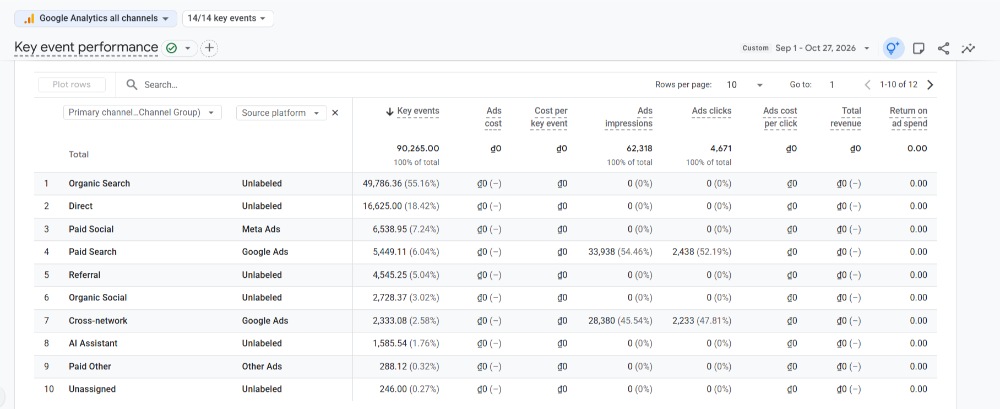The image size is (1000, 409).
Task: Click the 2,438 ads clicks value
Action: [x=685, y=252]
